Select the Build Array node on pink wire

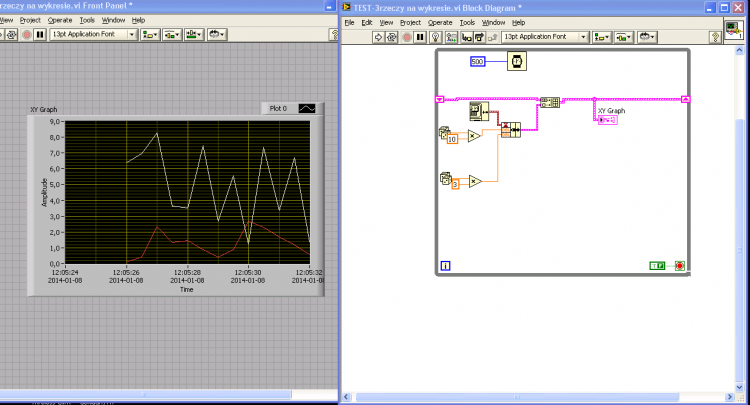click(x=550, y=102)
